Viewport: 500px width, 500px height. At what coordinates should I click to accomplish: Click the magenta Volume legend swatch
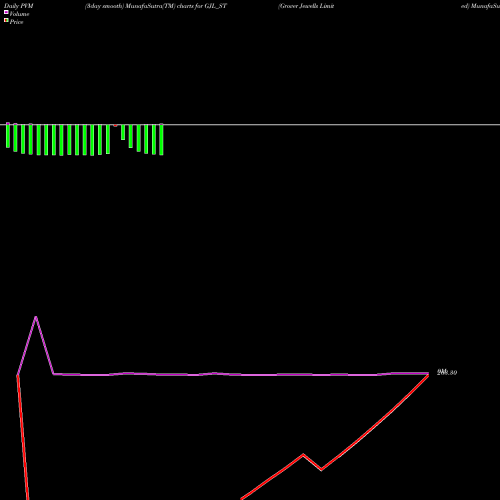(6, 12)
